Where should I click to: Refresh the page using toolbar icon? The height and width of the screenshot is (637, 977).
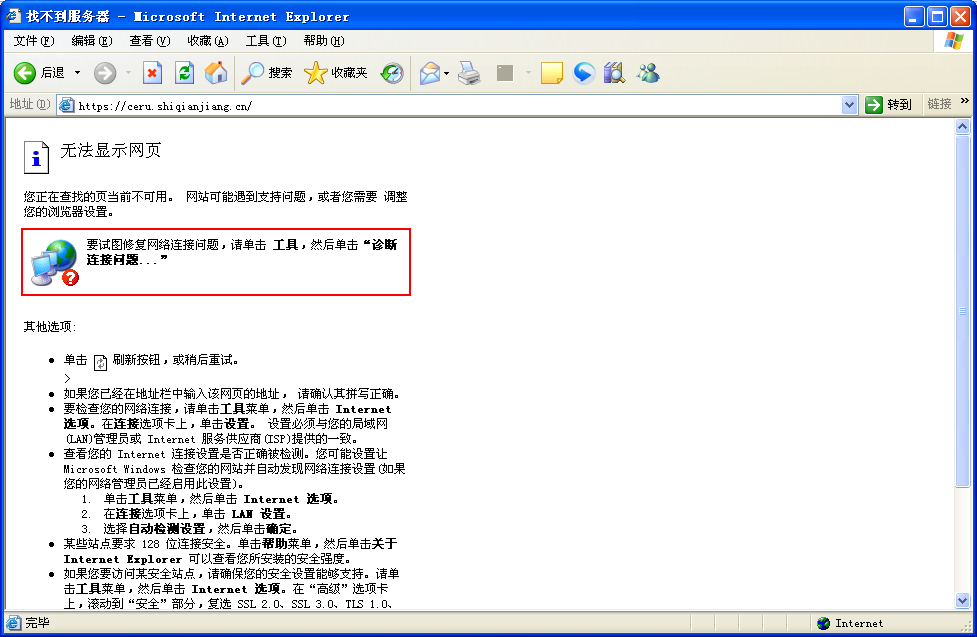(184, 73)
